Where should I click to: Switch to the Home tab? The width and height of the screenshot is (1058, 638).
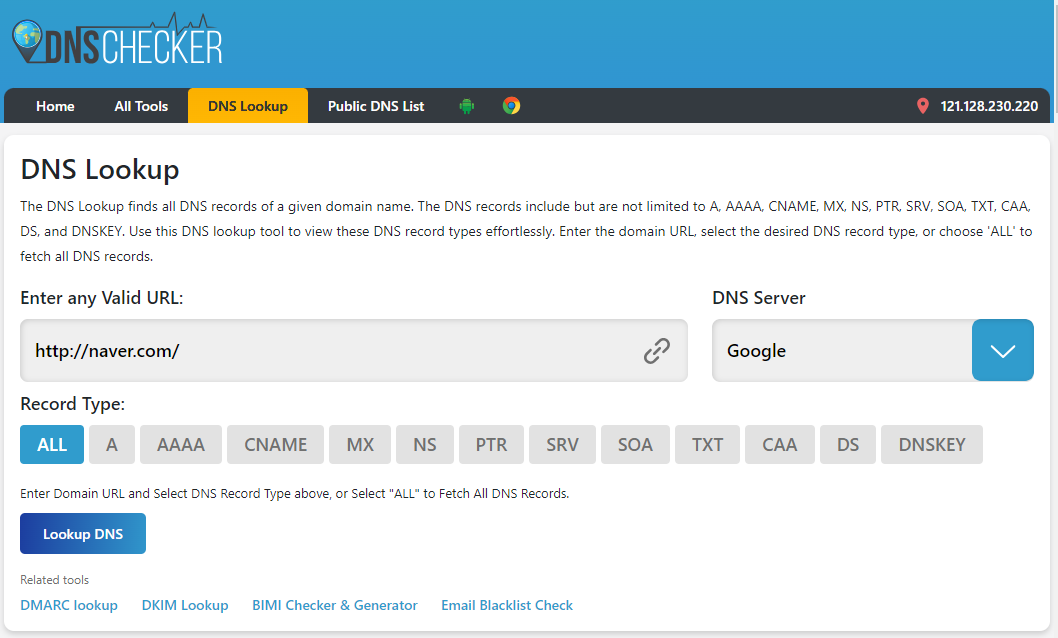click(55, 105)
